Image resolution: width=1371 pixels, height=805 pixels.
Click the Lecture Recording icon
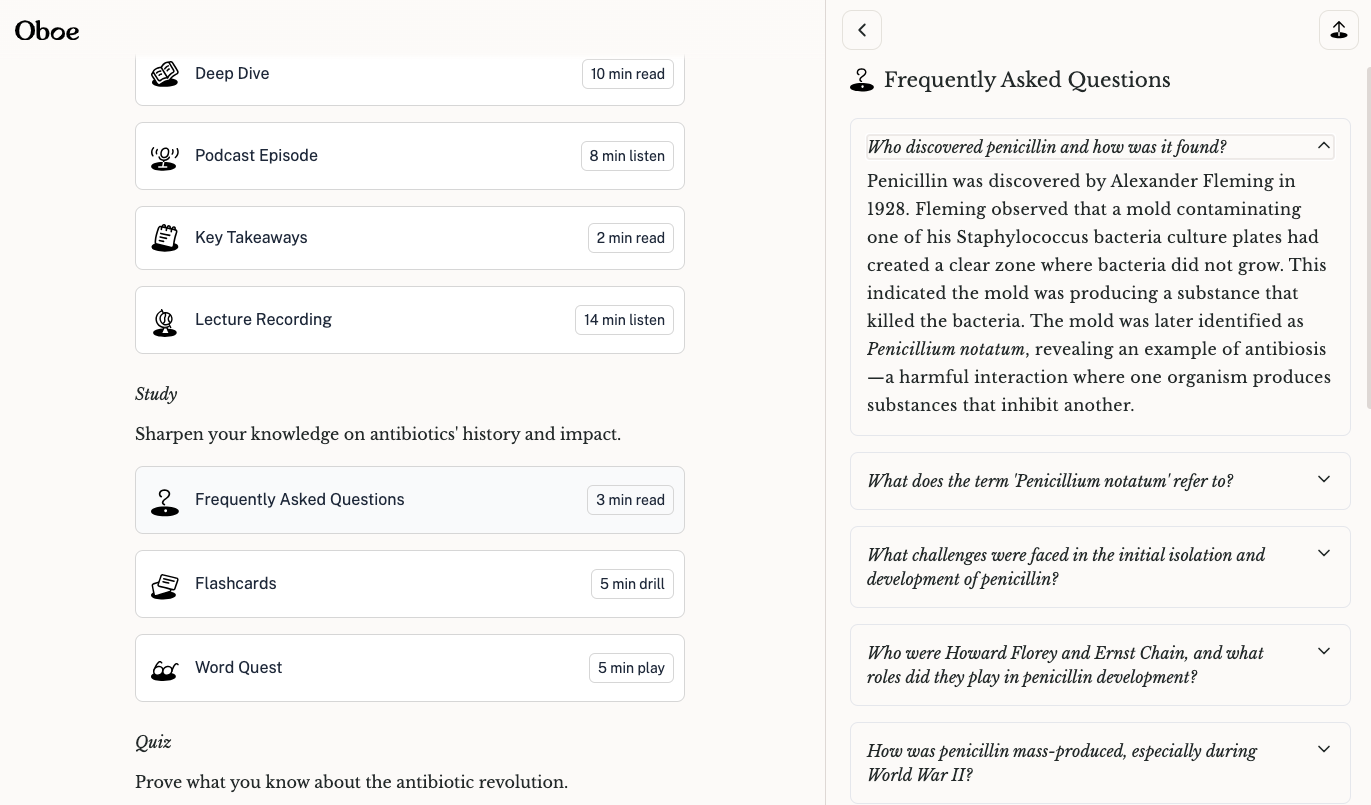click(x=165, y=321)
